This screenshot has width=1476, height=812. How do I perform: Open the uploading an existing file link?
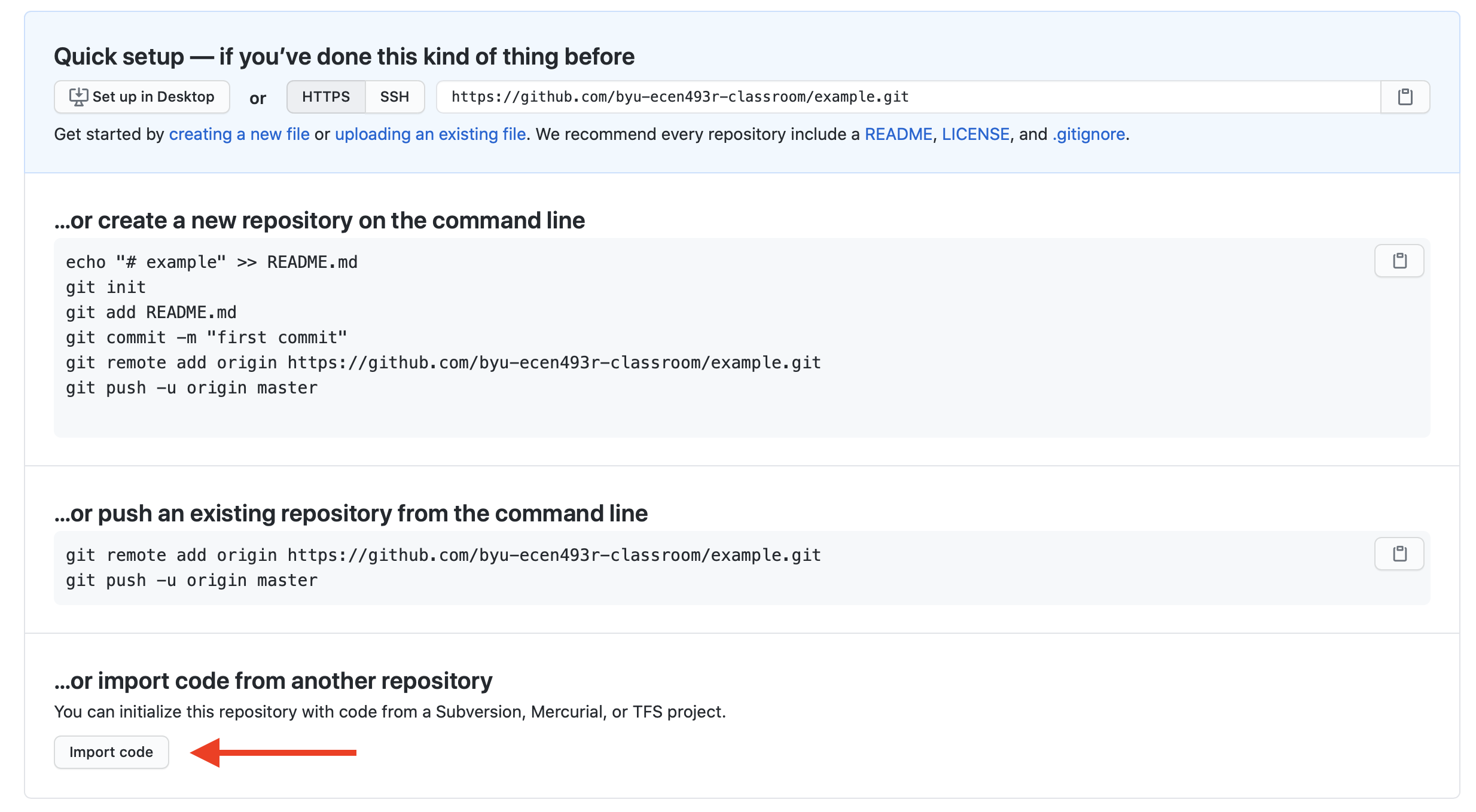click(x=430, y=134)
